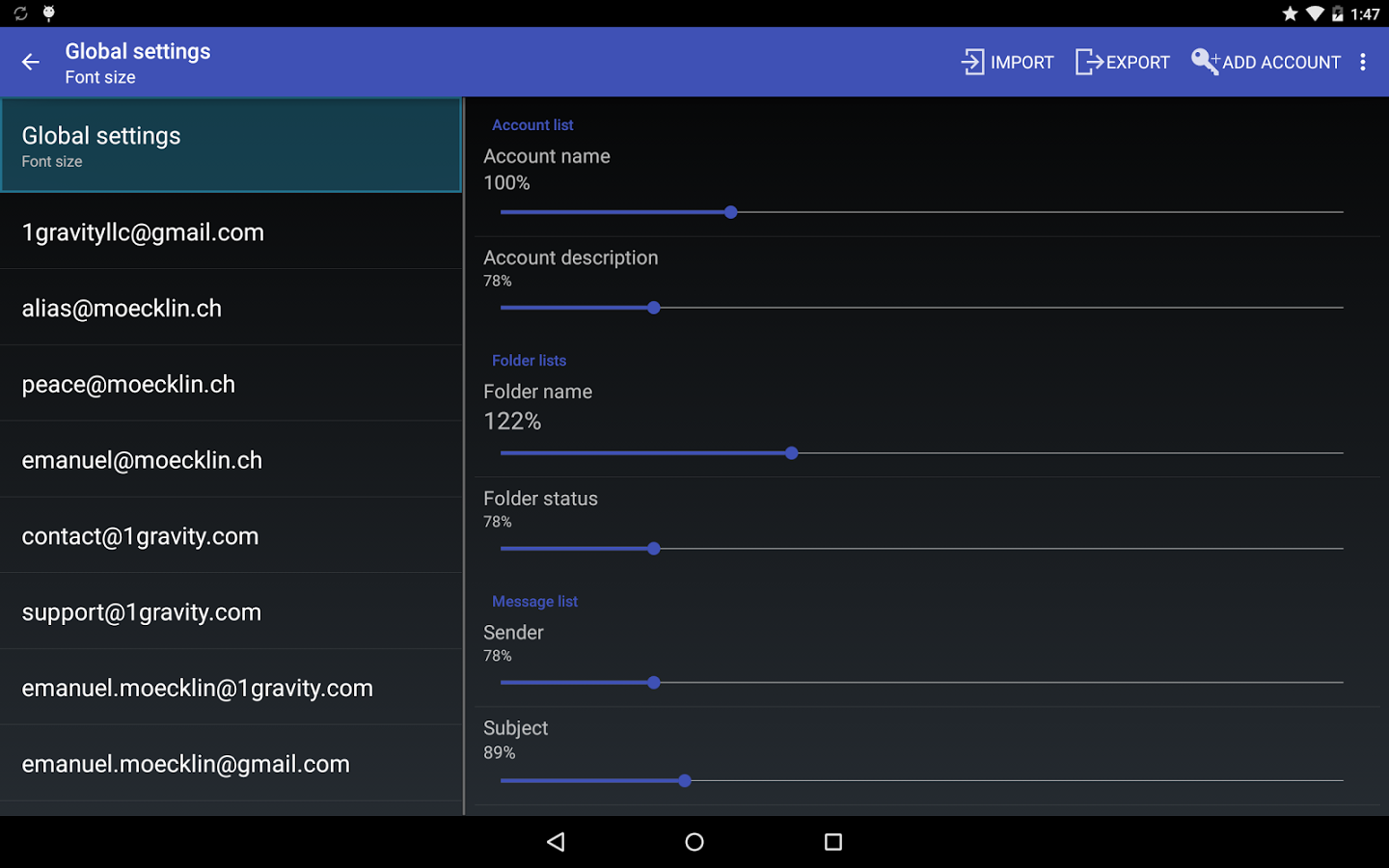Click the Folder status slider handle
Image resolution: width=1389 pixels, height=868 pixels.
point(654,549)
